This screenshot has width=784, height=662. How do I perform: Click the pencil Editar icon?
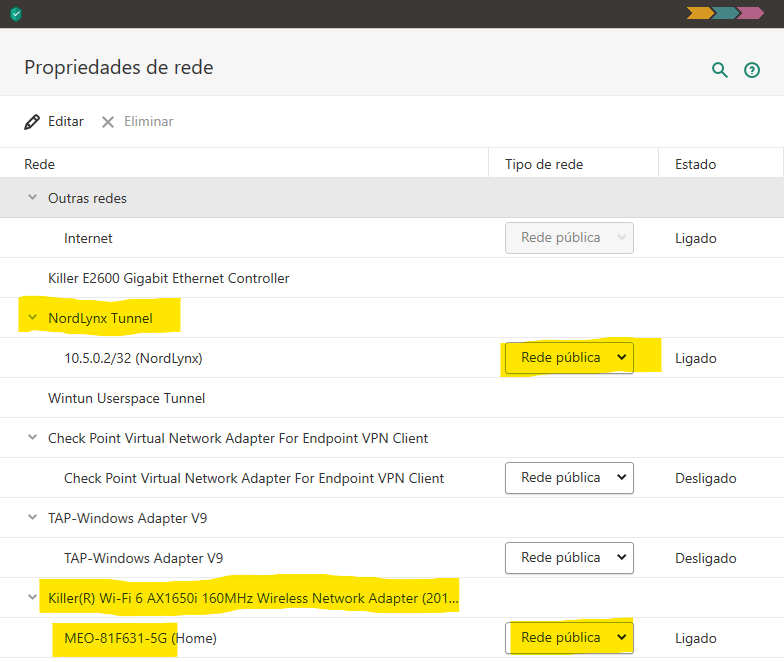32,122
